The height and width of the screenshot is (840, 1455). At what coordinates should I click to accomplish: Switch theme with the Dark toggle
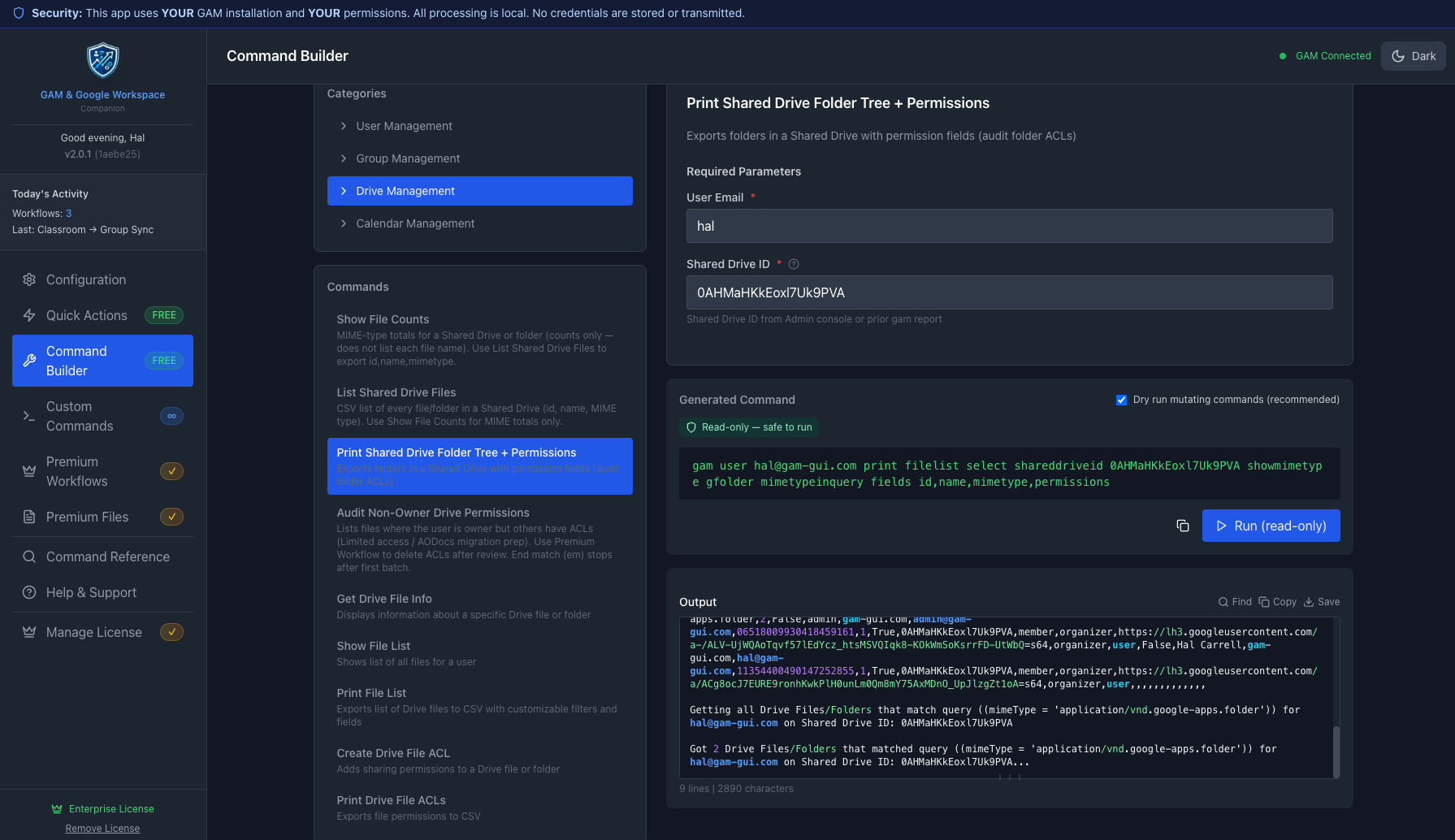[x=1414, y=56]
